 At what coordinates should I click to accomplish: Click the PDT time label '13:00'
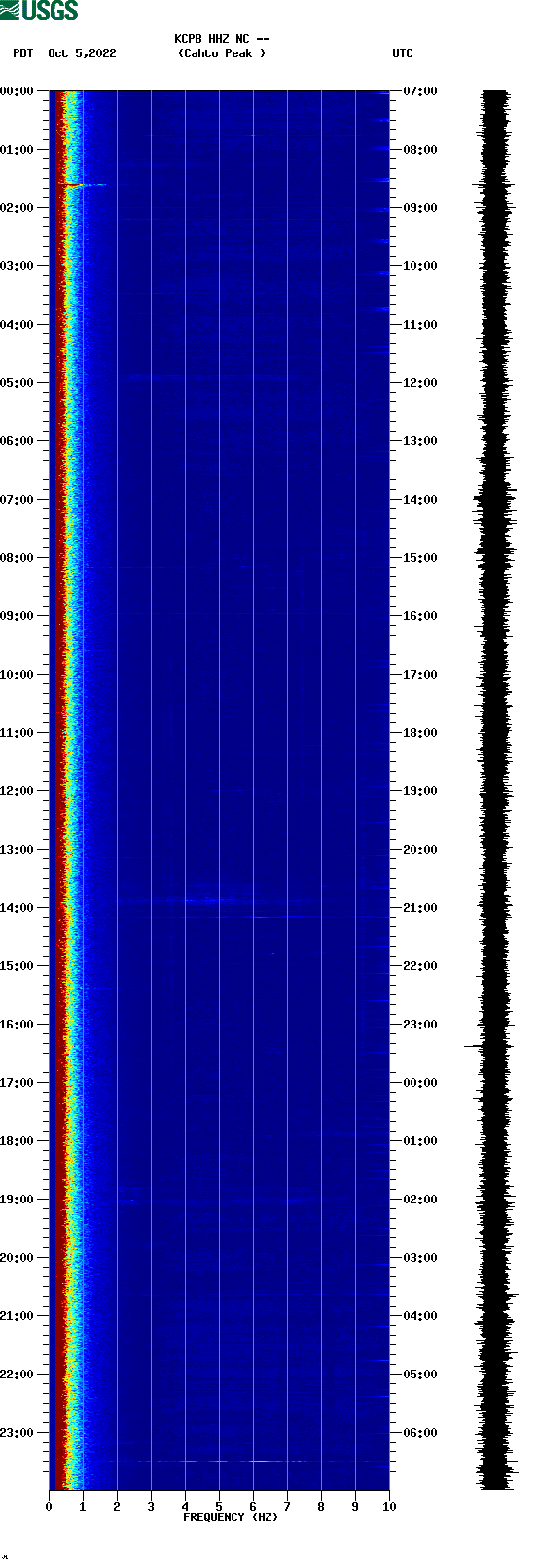[17, 850]
